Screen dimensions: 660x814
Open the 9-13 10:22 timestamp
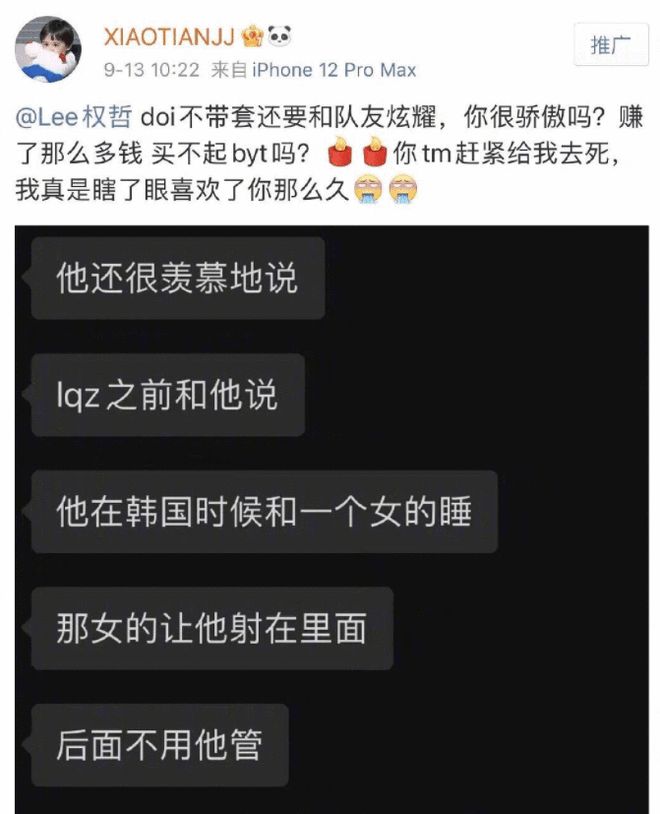[152, 70]
